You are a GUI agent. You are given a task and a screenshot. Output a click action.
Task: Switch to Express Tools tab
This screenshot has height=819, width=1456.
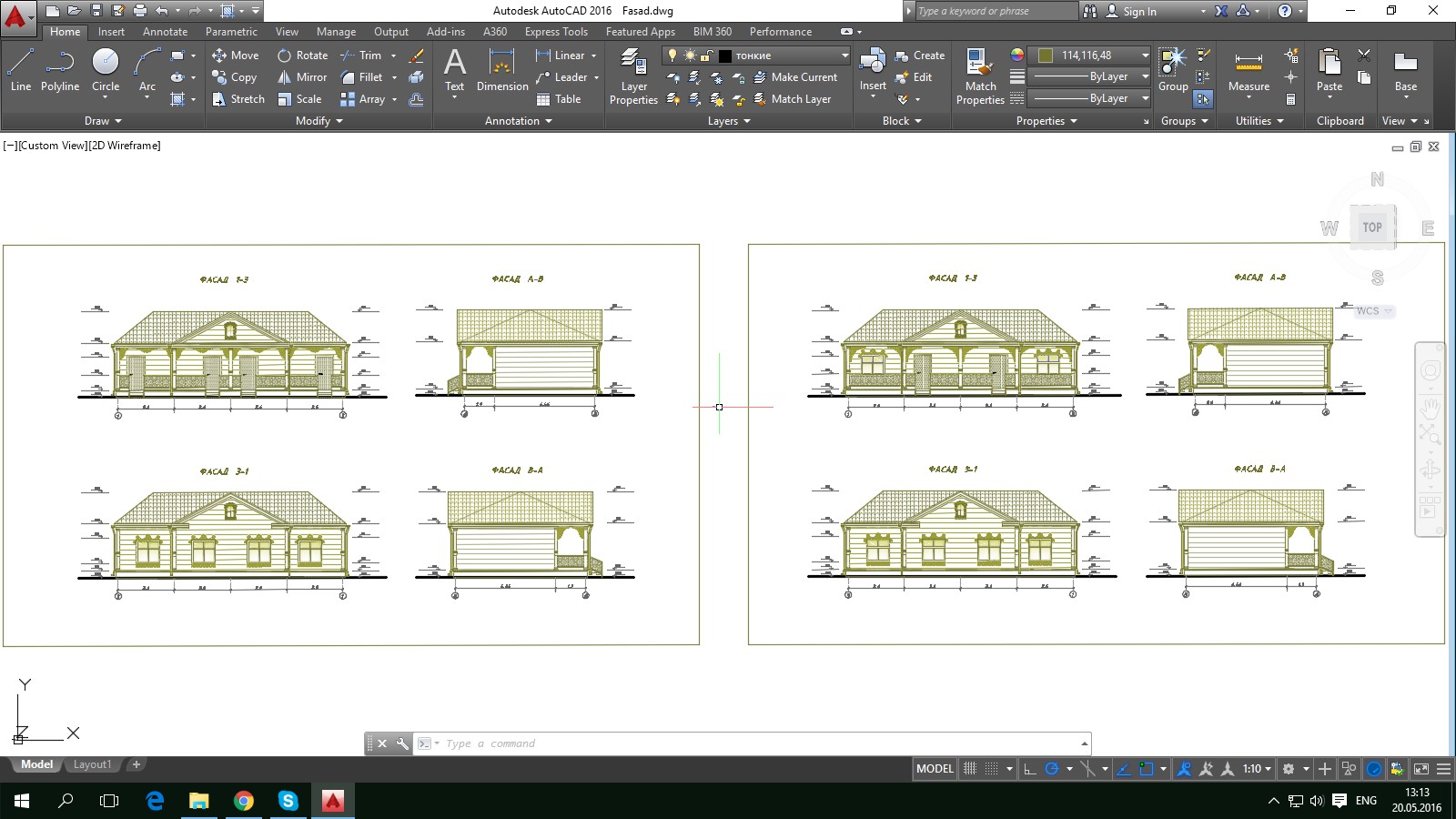point(556,32)
